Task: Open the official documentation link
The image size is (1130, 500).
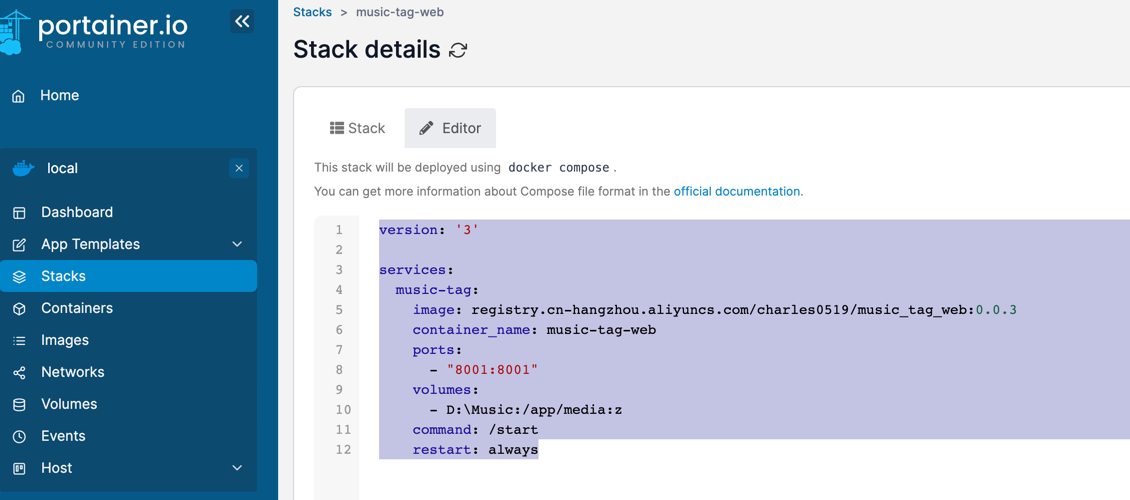Action: tap(736, 191)
